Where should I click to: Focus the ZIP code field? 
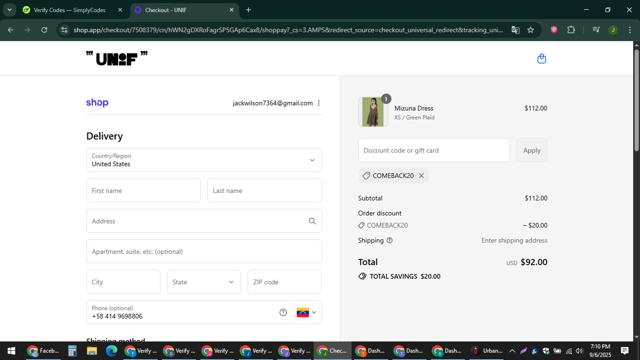(x=284, y=282)
